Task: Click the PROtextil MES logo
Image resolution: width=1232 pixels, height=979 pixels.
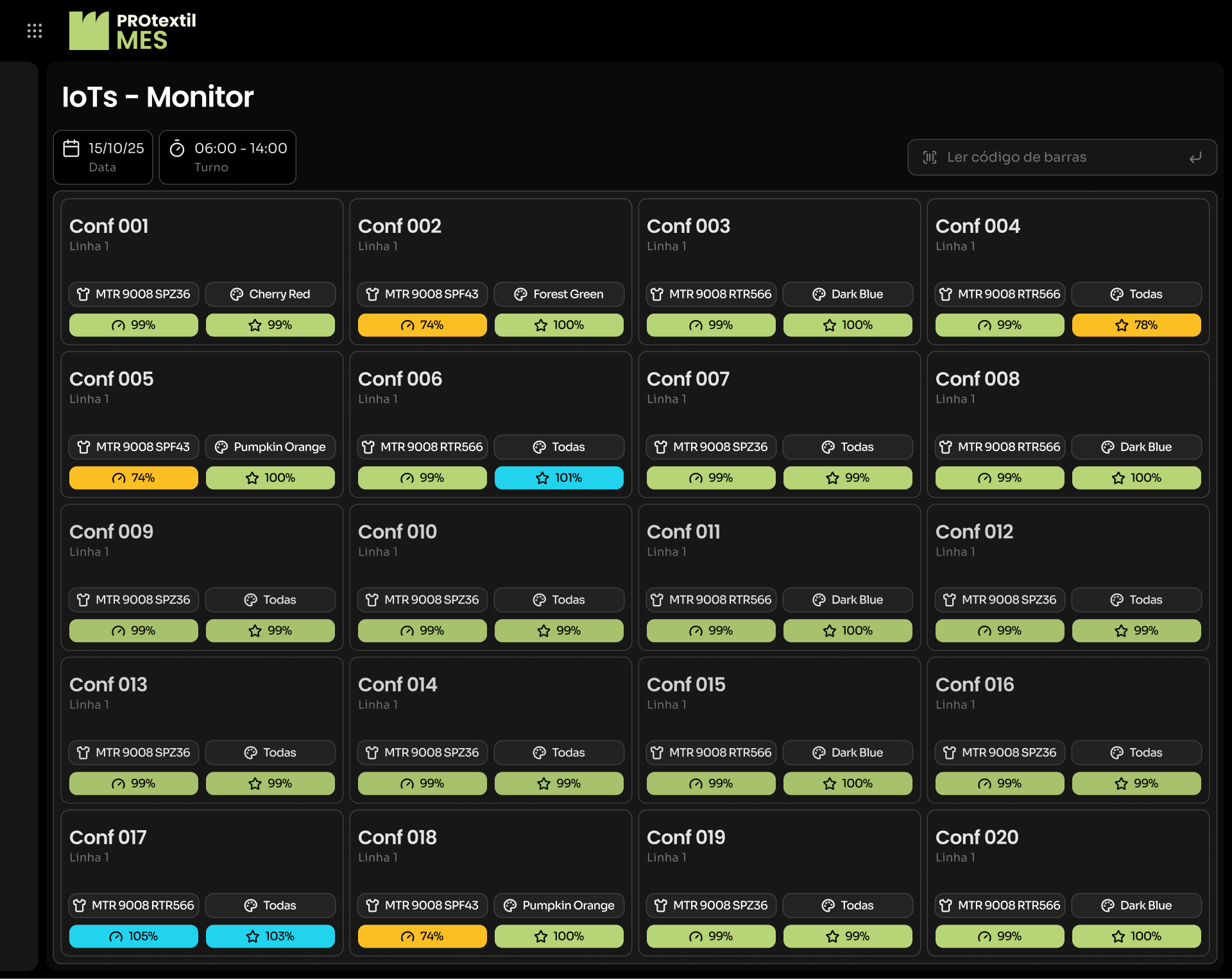Action: pos(133,31)
